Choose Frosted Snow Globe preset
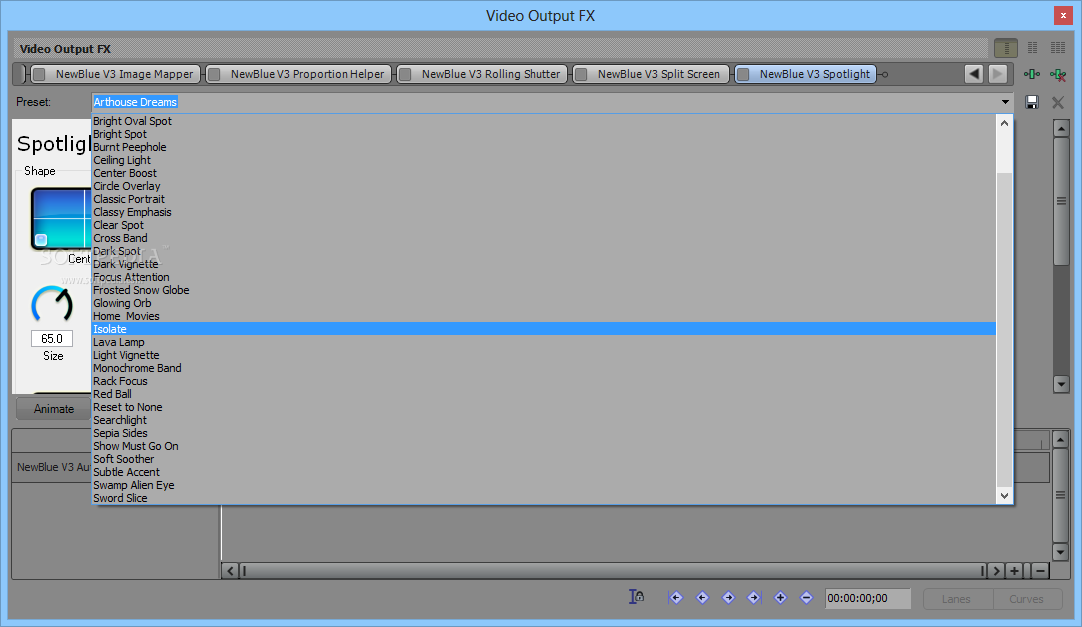 (x=544, y=290)
